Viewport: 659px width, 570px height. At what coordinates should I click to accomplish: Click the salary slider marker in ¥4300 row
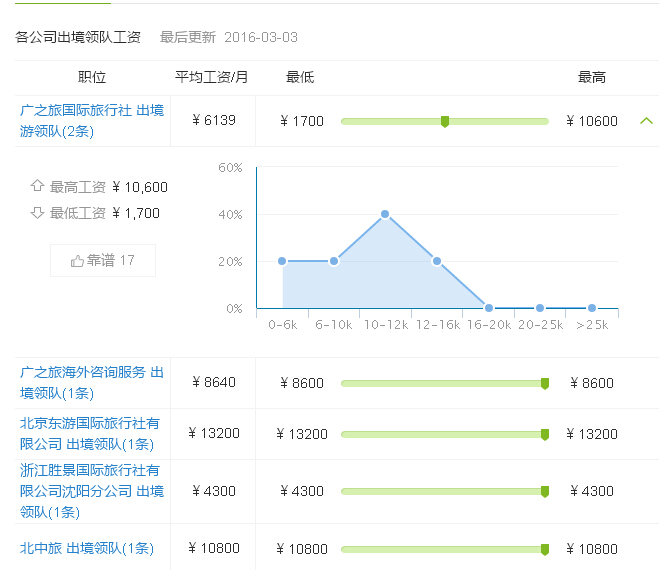click(545, 491)
